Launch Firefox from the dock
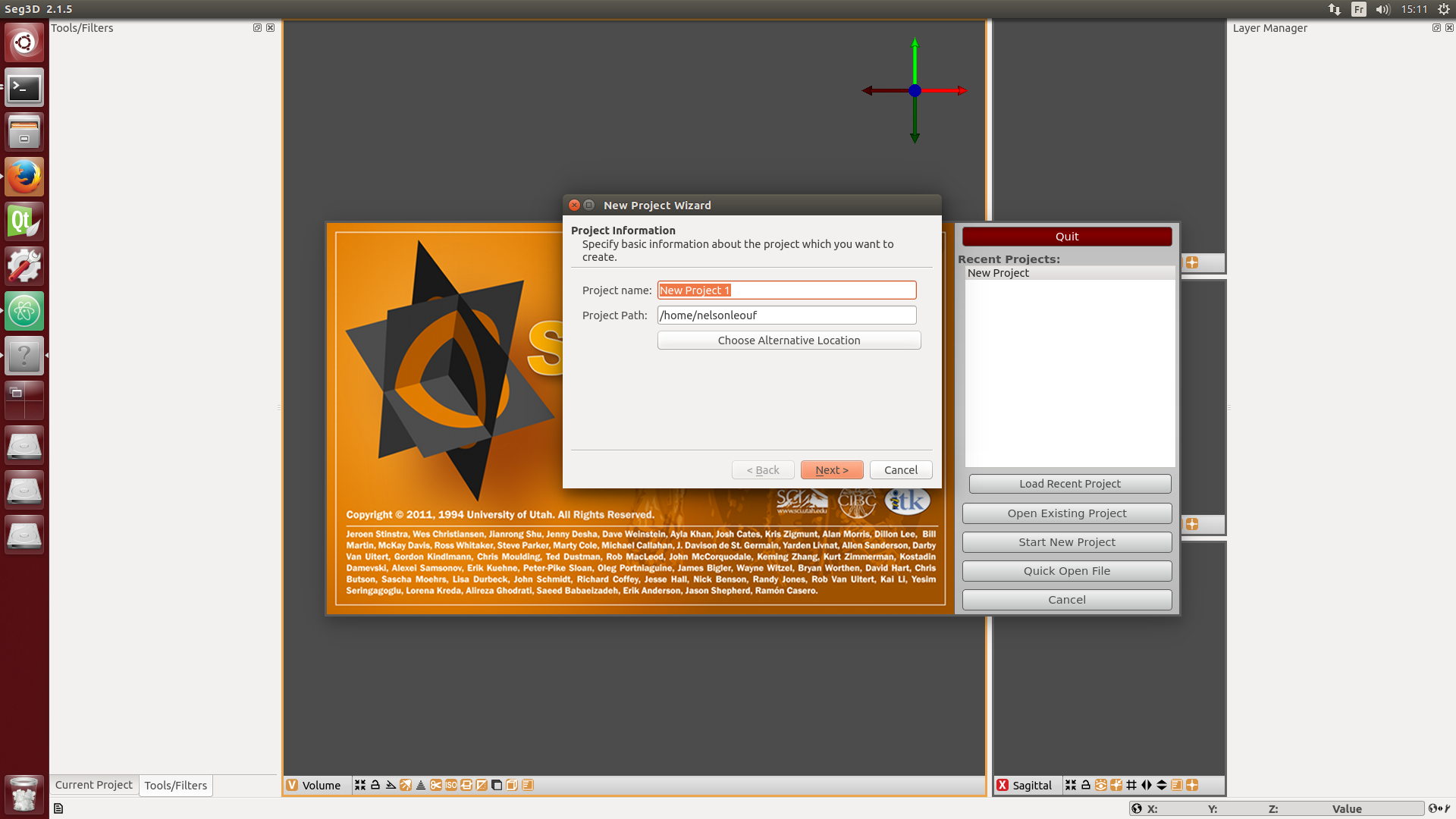1456x819 pixels. pos(24,177)
